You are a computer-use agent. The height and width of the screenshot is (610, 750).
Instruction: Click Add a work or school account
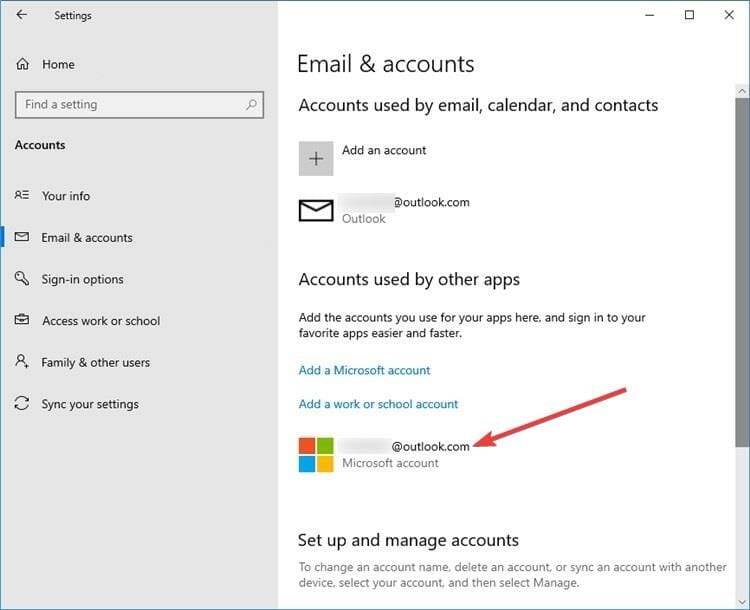378,404
